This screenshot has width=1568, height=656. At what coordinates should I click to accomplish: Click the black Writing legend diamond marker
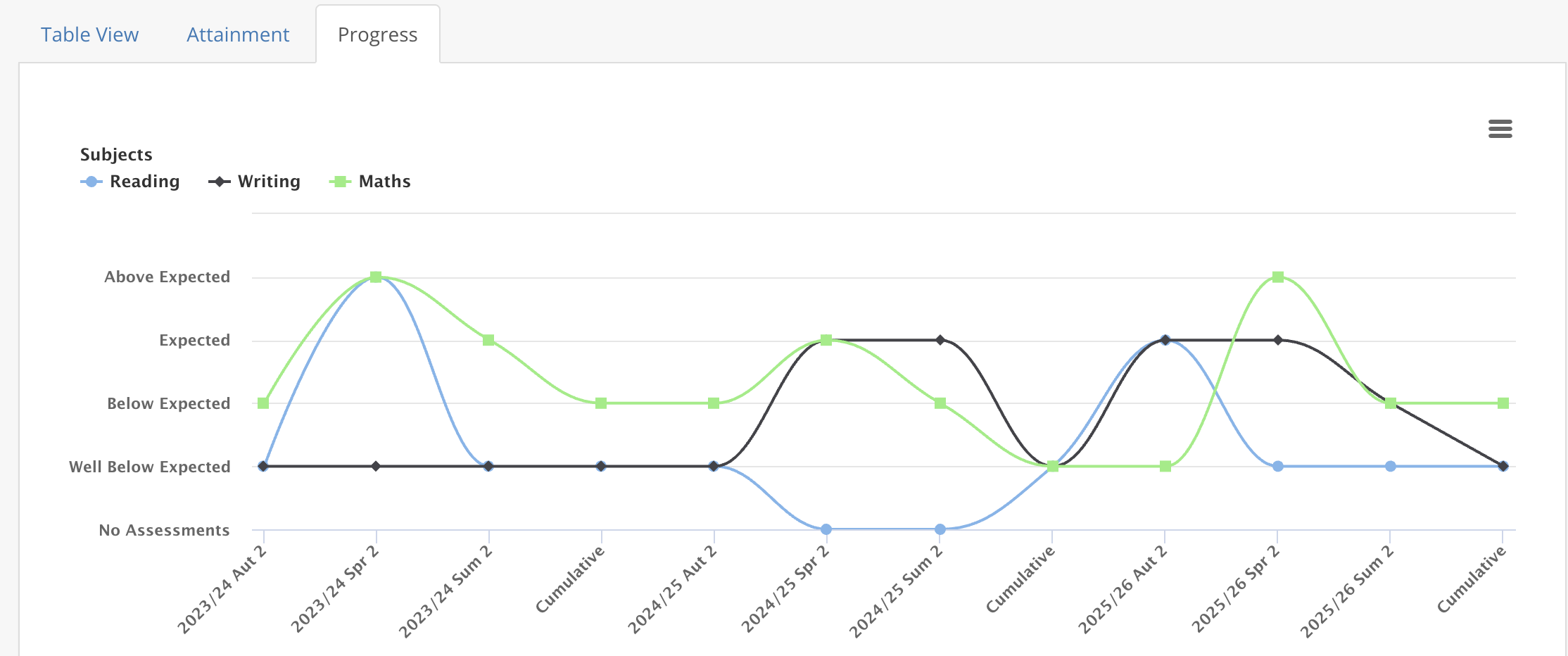coord(220,182)
